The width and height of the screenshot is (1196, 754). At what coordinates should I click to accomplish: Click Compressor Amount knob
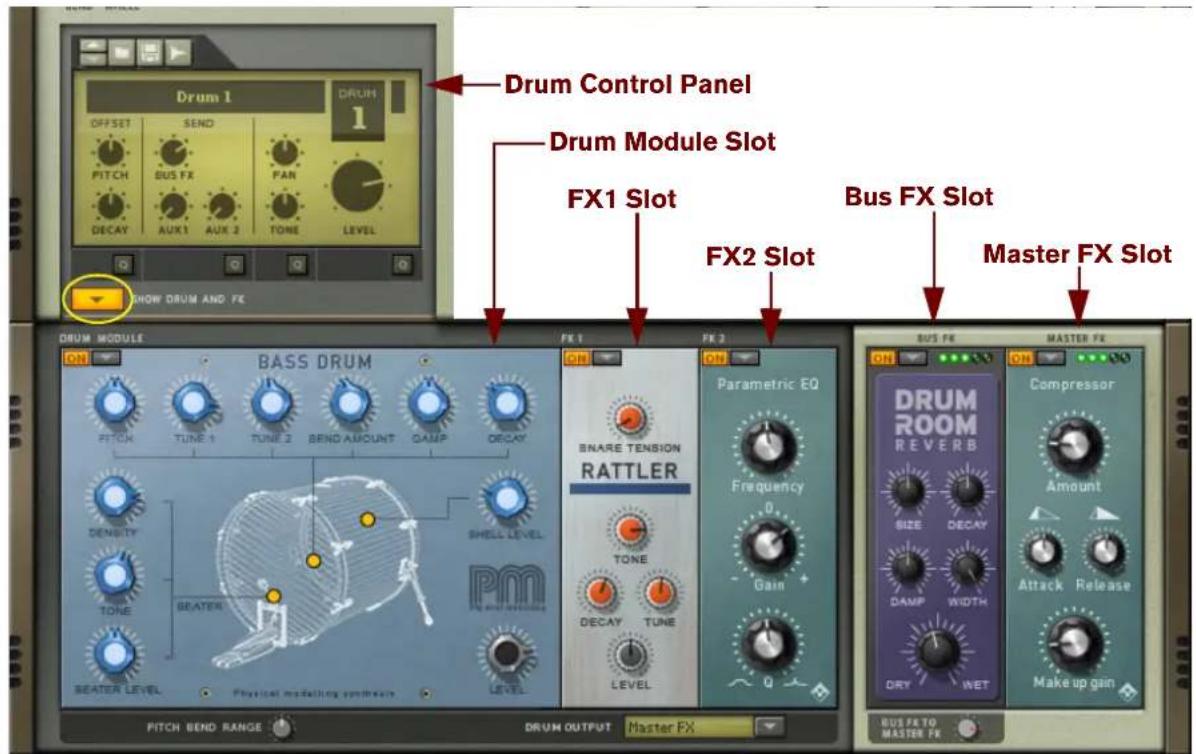point(1074,446)
